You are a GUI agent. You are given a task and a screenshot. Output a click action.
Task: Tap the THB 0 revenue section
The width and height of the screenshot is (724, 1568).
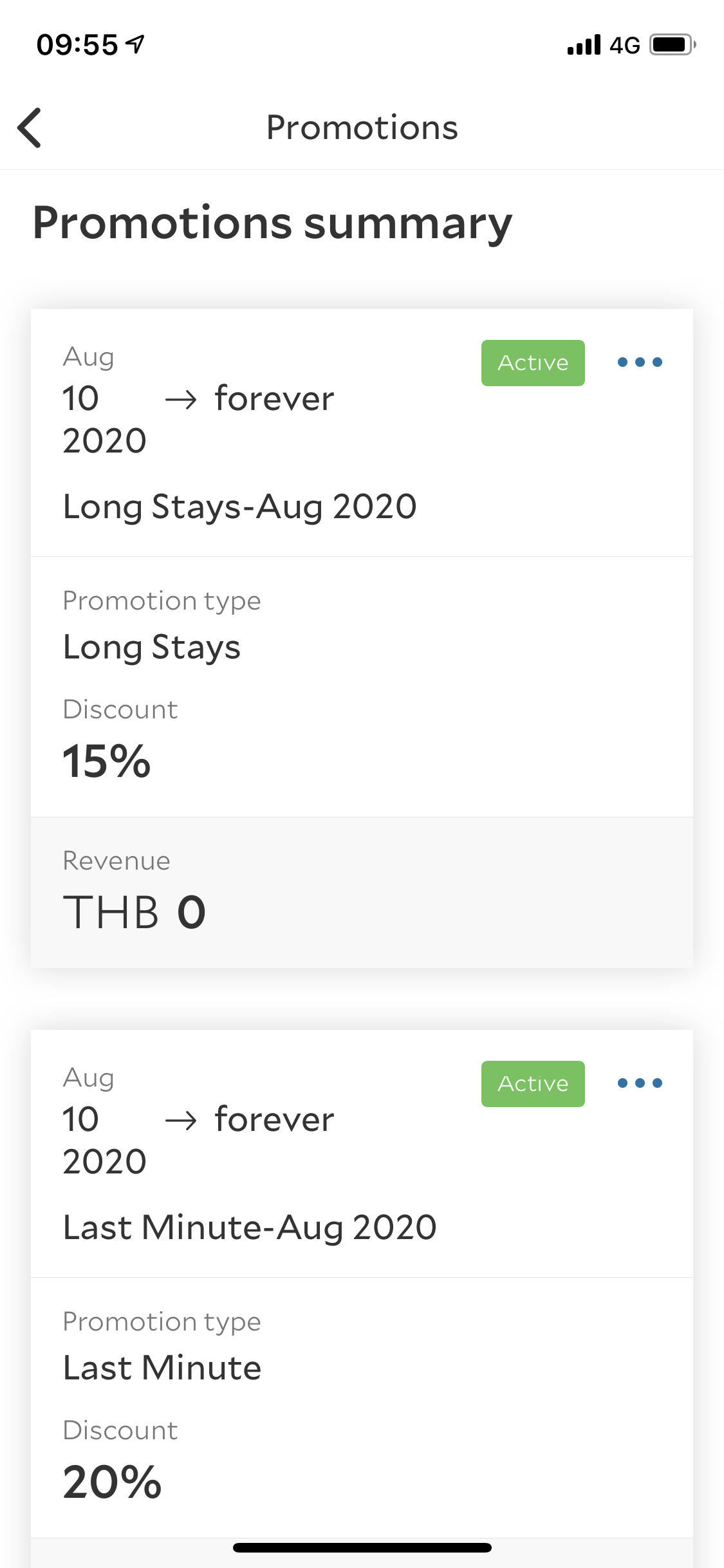(x=362, y=893)
